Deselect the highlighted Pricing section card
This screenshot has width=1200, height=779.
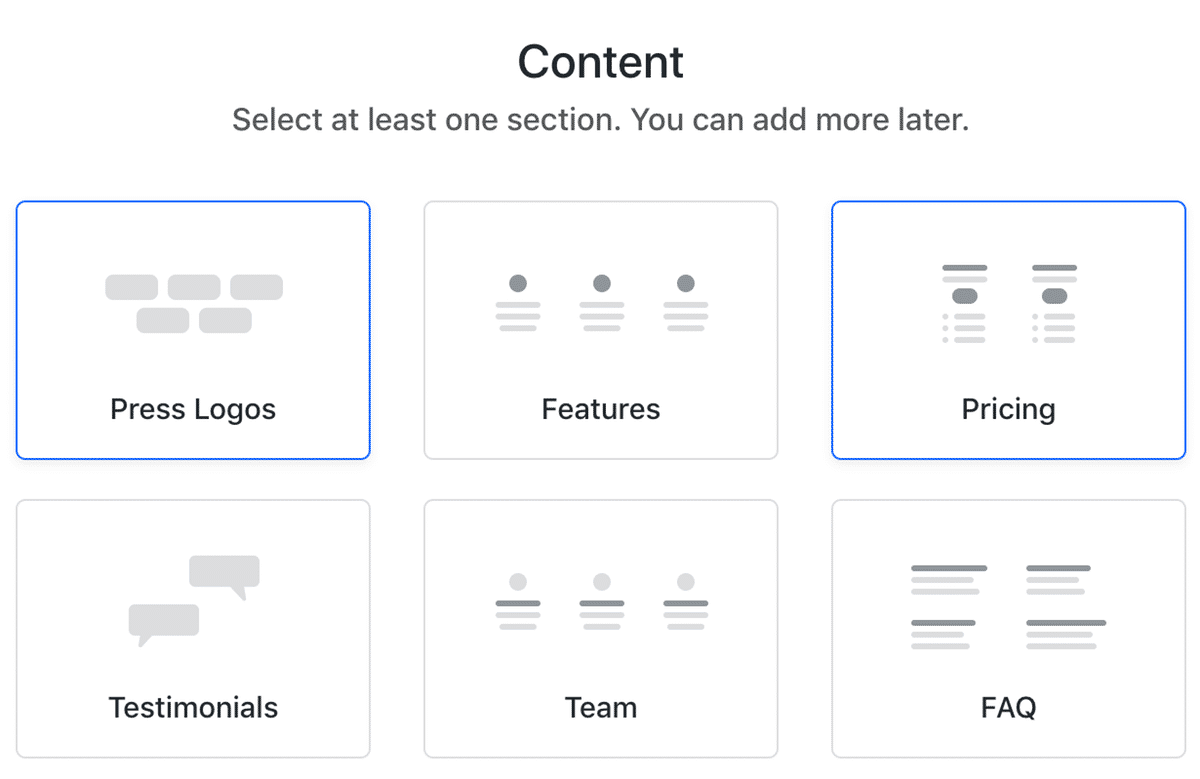pyautogui.click(x=1008, y=330)
